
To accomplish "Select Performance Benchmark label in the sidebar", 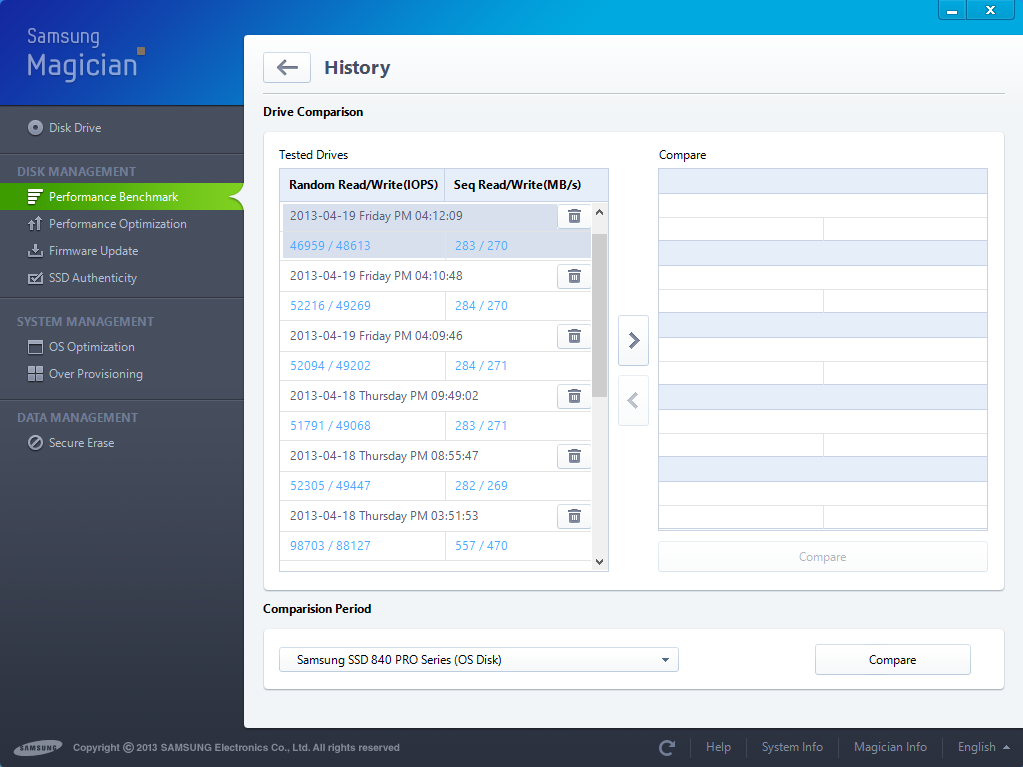I will 114,197.
